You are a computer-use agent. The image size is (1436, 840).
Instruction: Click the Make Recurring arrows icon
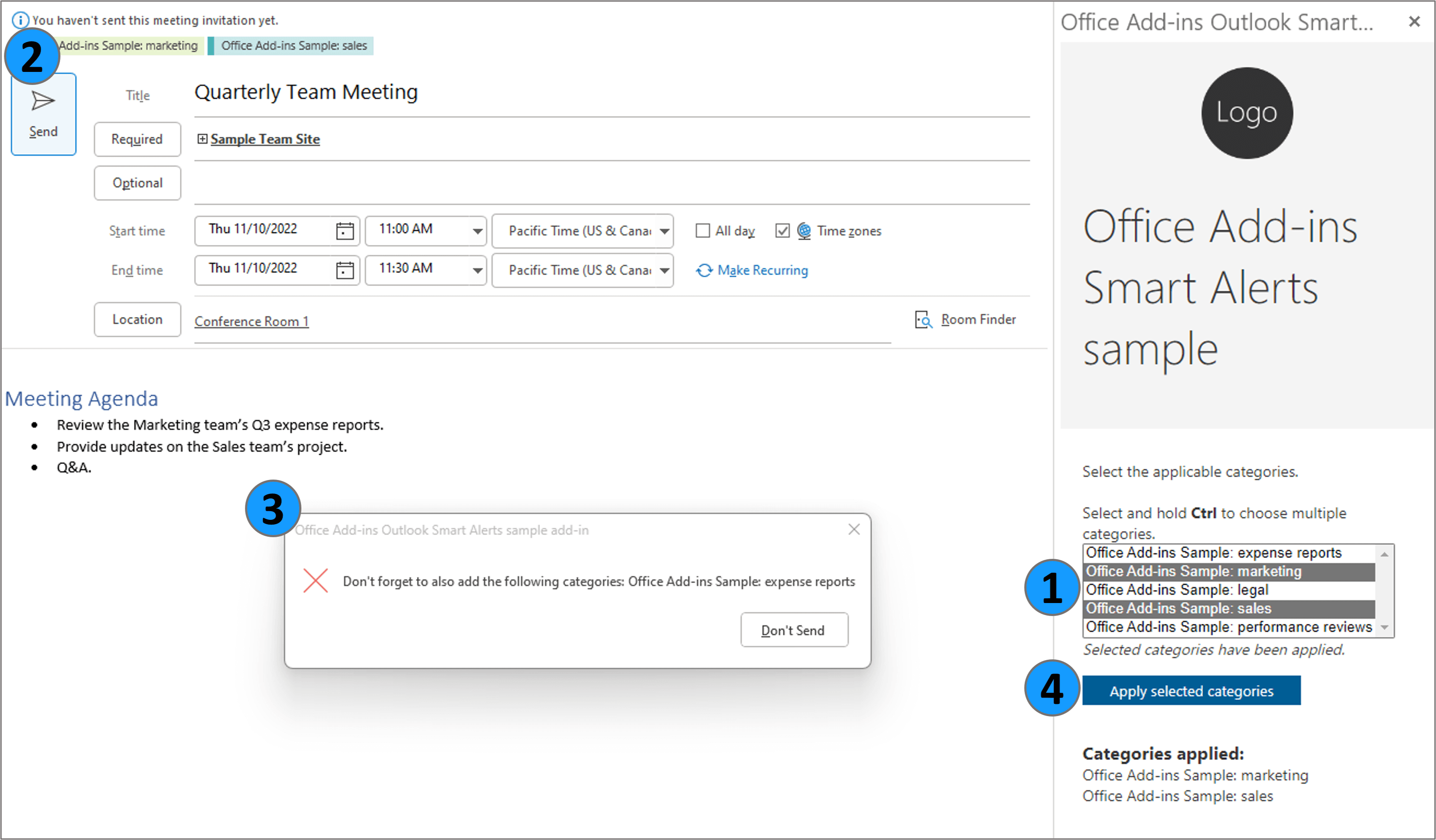[704, 270]
